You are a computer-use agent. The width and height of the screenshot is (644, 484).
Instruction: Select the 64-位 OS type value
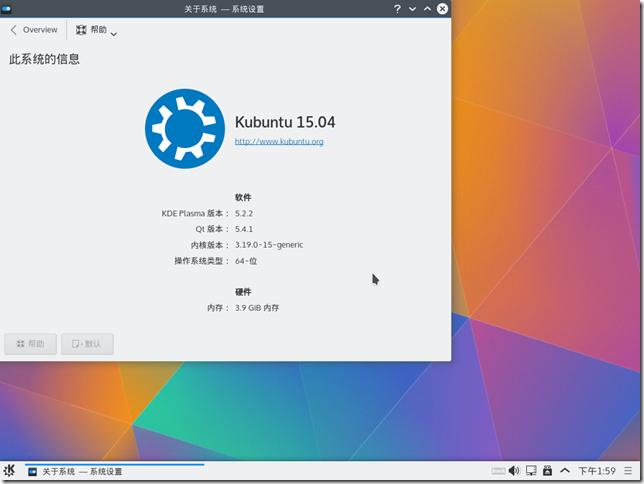(246, 261)
